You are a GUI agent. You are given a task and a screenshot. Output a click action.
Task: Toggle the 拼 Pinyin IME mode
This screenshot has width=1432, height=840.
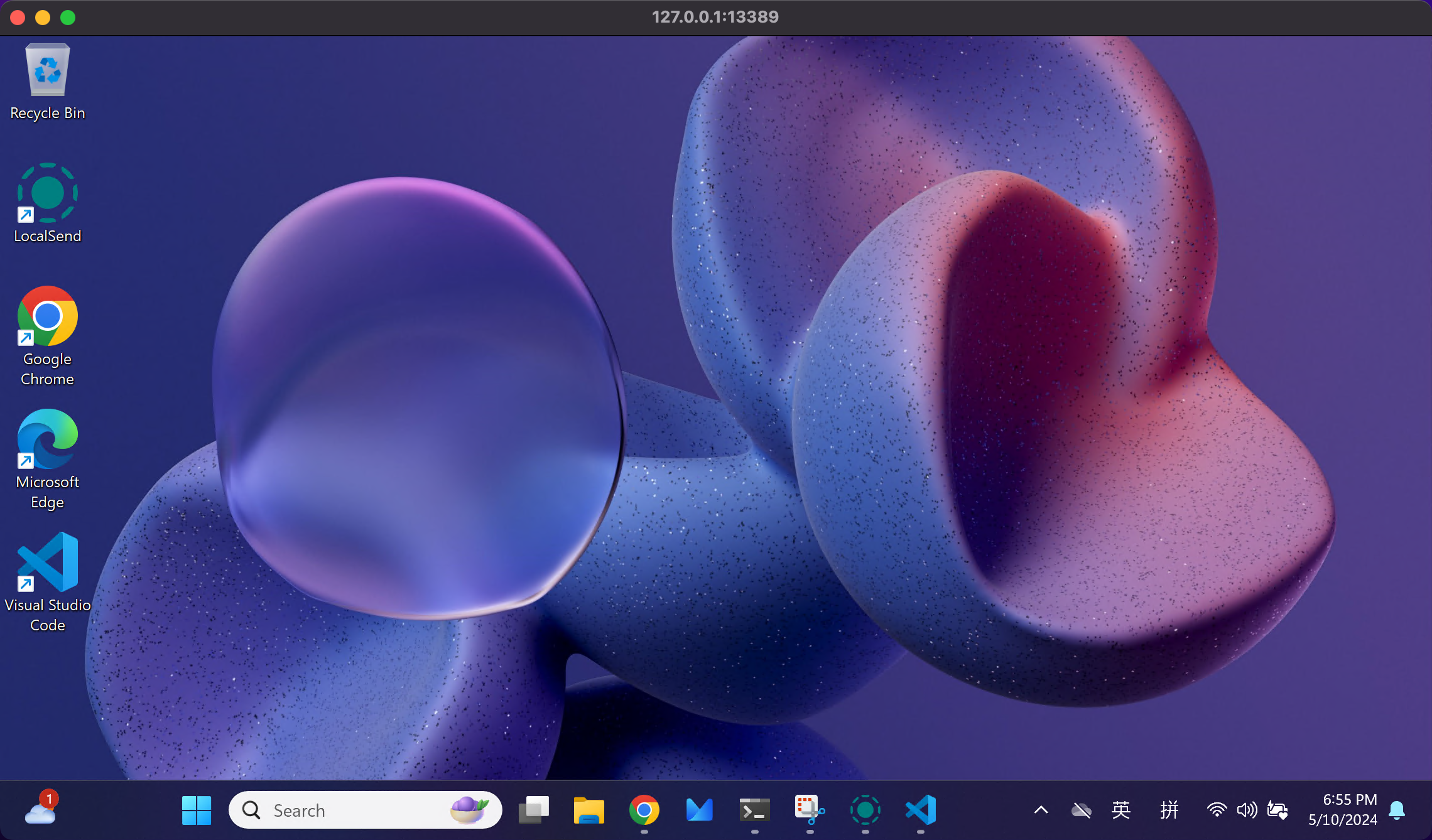[x=1169, y=810]
